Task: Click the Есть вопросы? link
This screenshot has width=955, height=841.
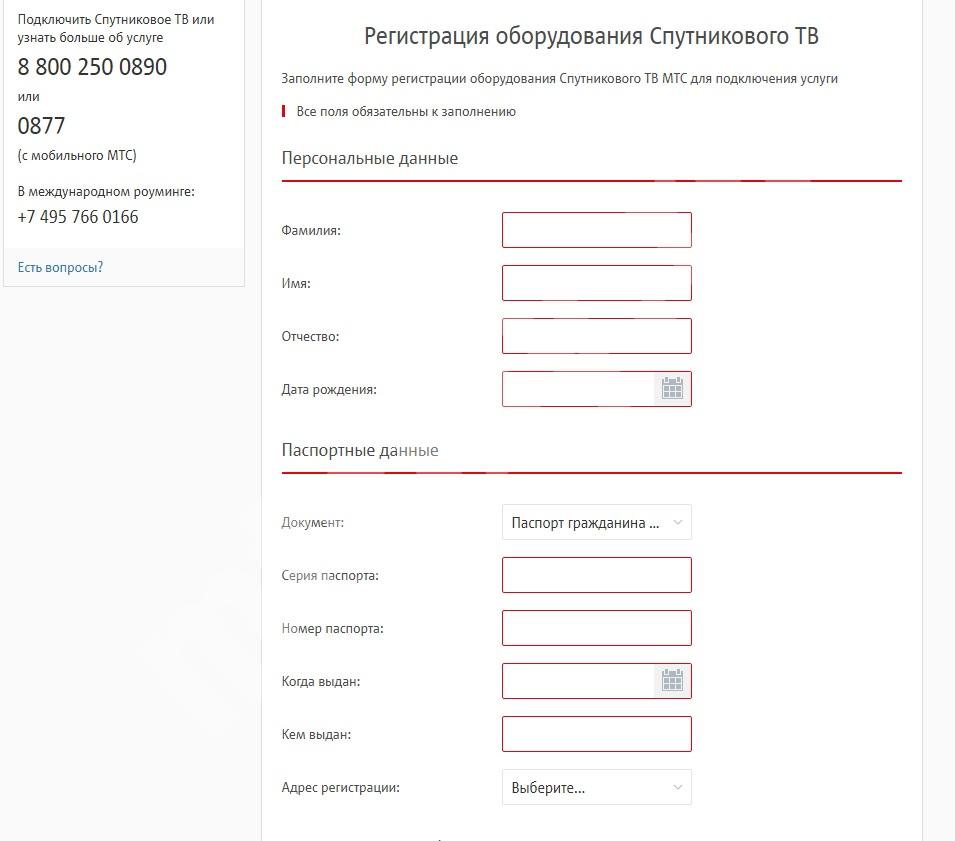Action: (60, 267)
